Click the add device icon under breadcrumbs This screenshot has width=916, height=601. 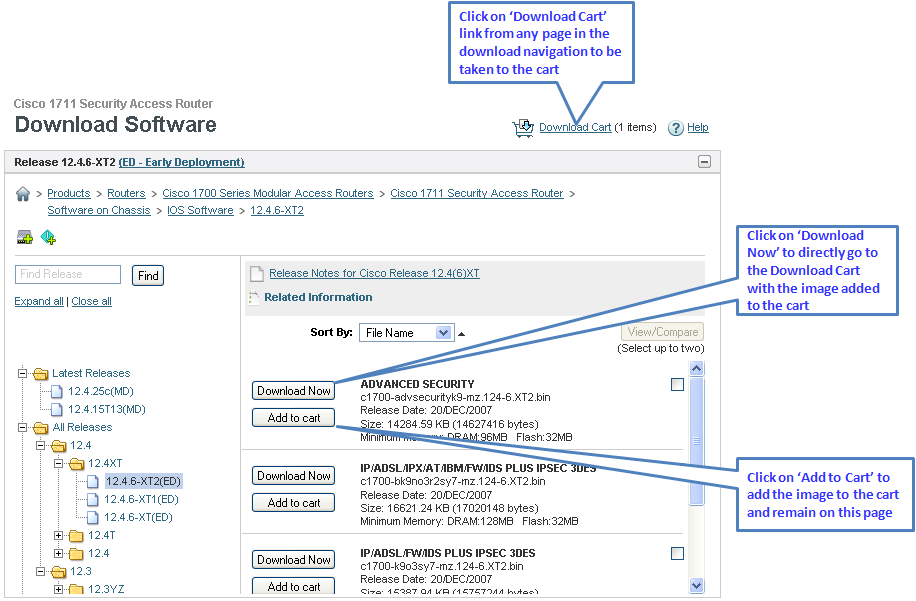pyautogui.click(x=25, y=237)
